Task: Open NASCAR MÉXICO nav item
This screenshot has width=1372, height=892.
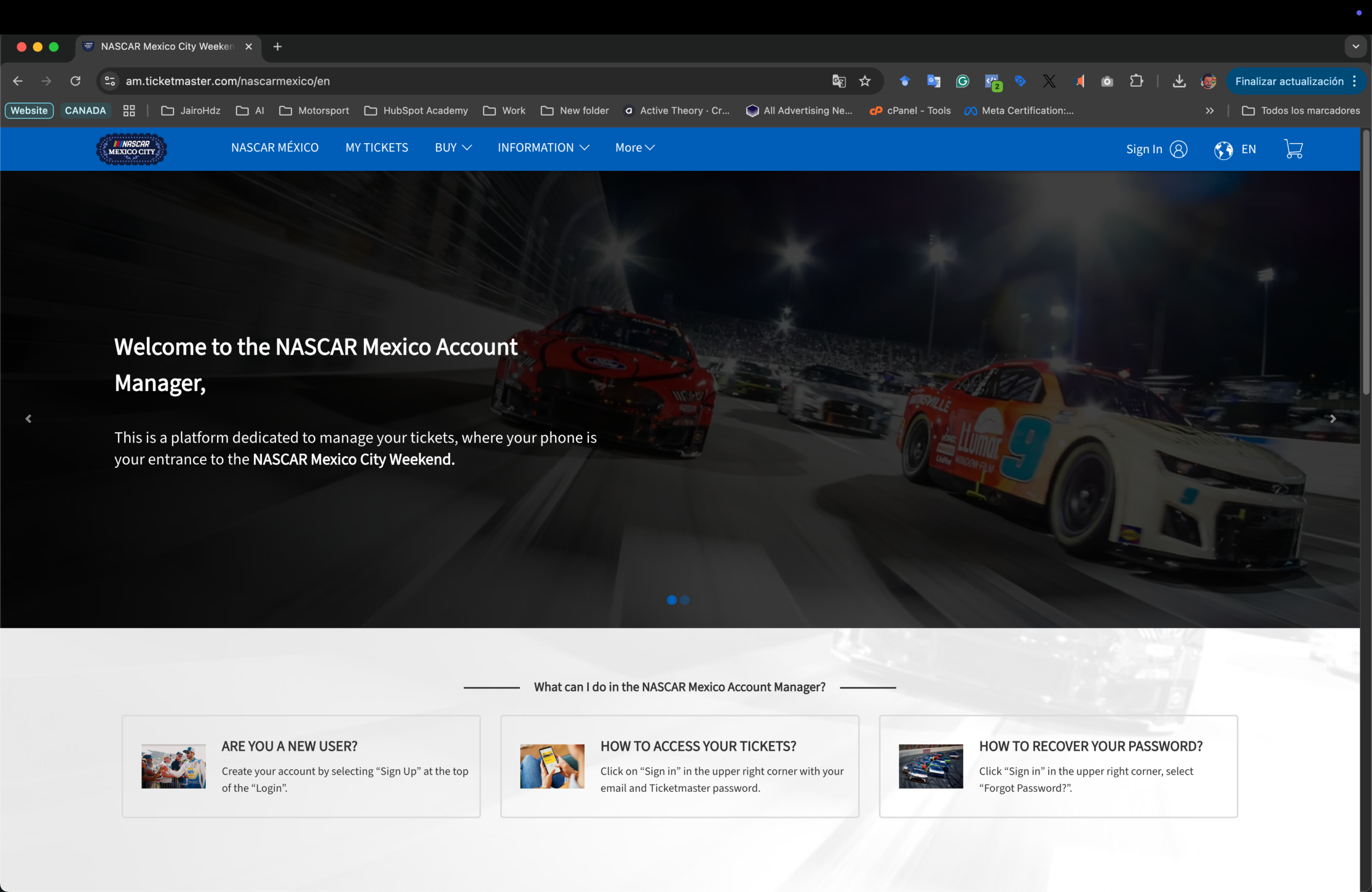Action: pyautogui.click(x=274, y=147)
